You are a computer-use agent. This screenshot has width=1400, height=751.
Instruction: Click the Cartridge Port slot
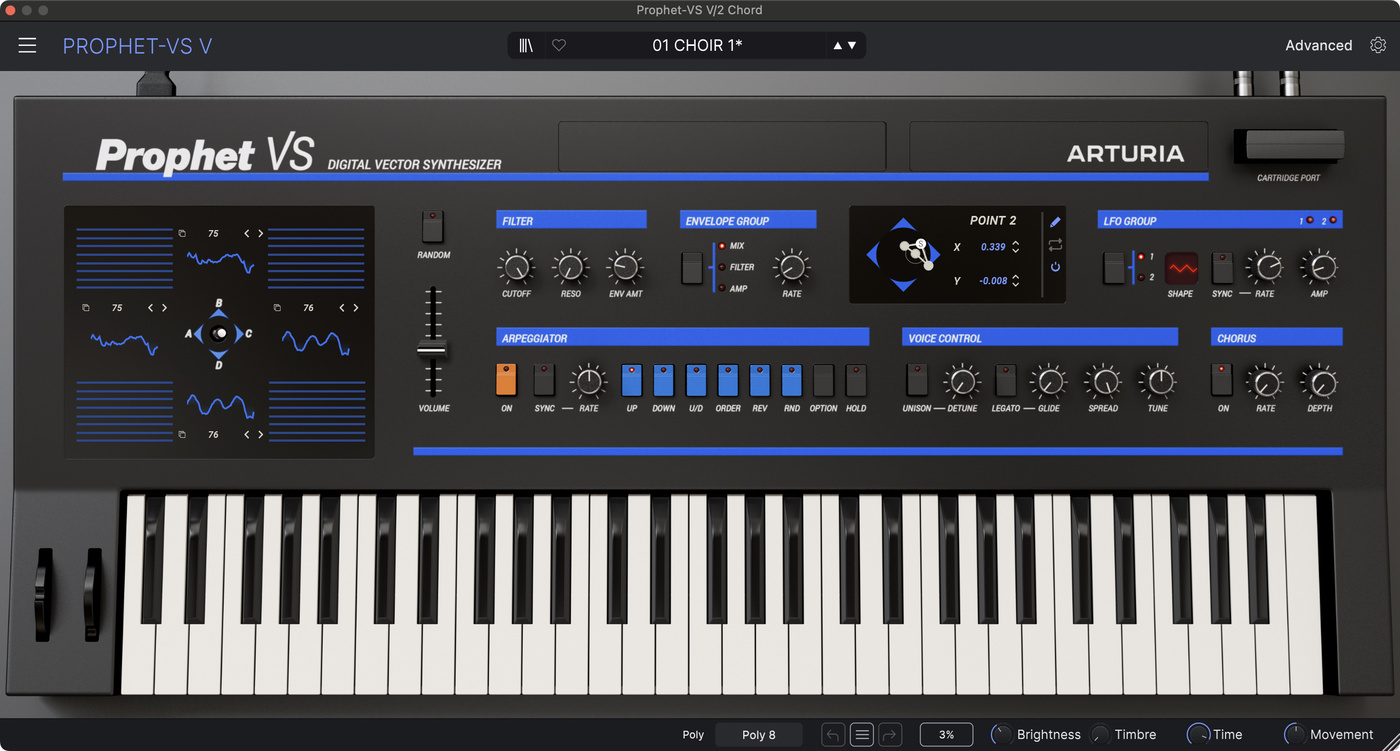tap(1289, 146)
